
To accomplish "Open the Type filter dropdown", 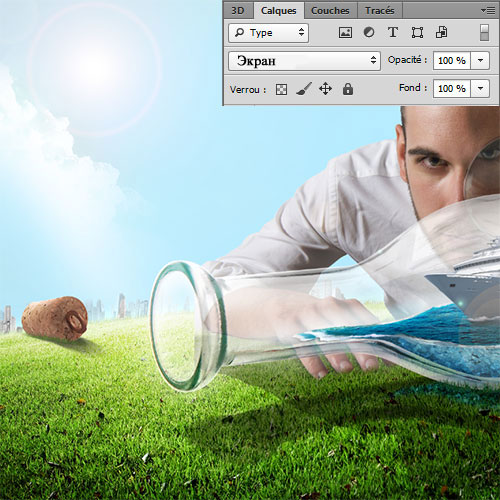I will (x=269, y=33).
